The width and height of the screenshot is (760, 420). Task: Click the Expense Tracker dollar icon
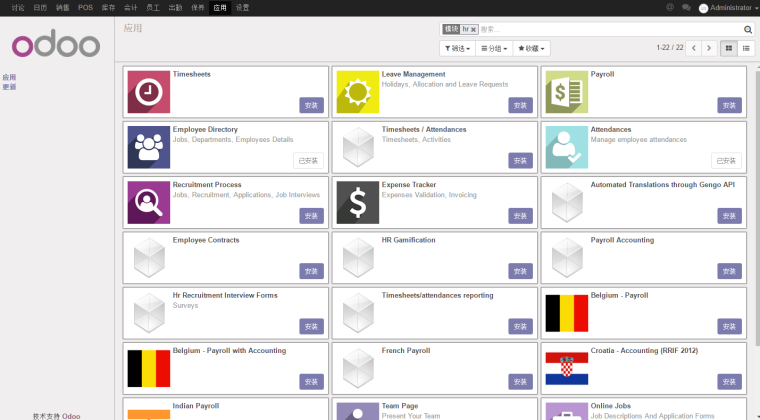pyautogui.click(x=358, y=202)
